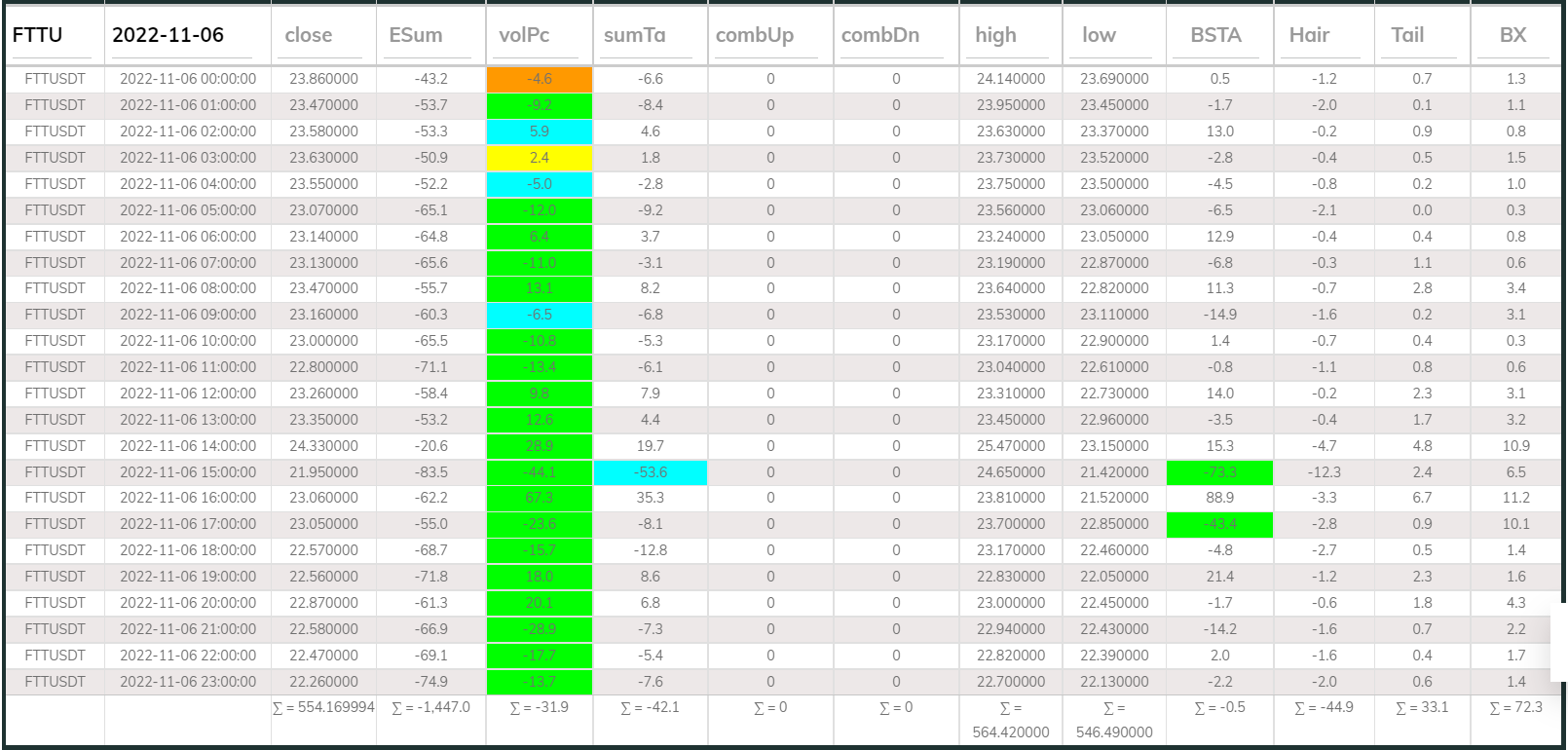1568x750 pixels.
Task: Click close value 24.330000
Action: pos(323,446)
